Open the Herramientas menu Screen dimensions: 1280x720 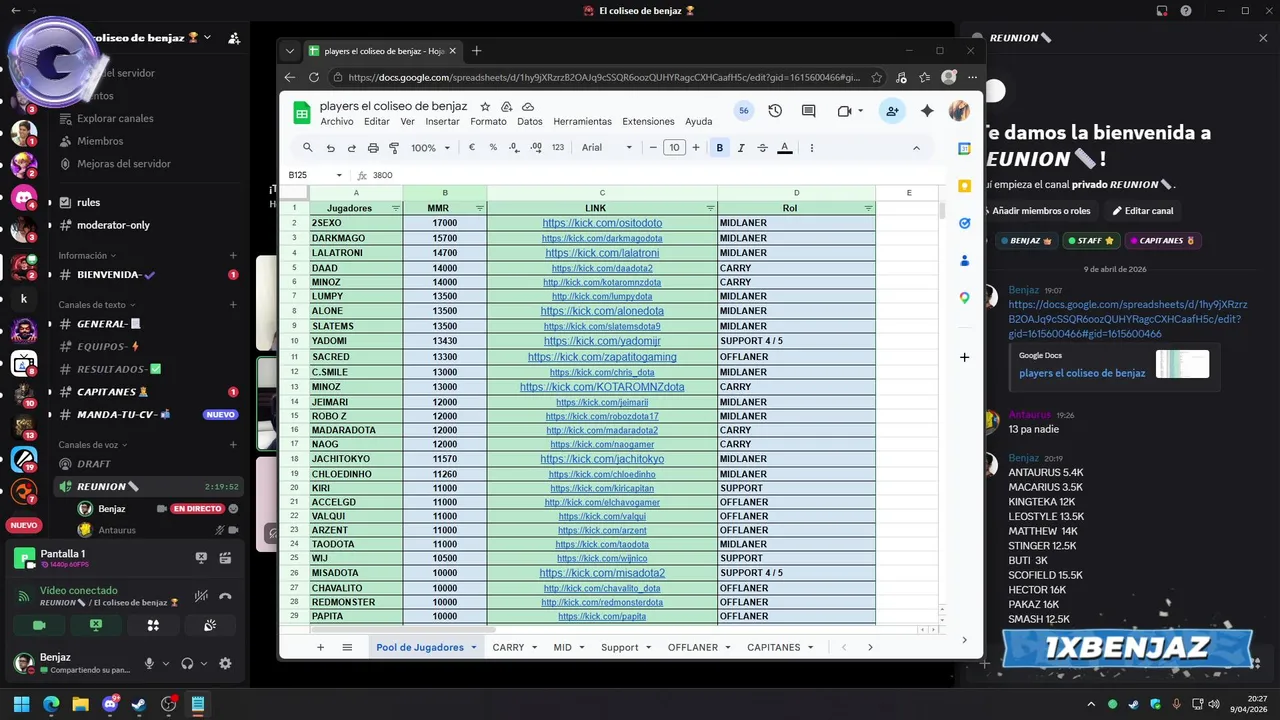coord(582,122)
